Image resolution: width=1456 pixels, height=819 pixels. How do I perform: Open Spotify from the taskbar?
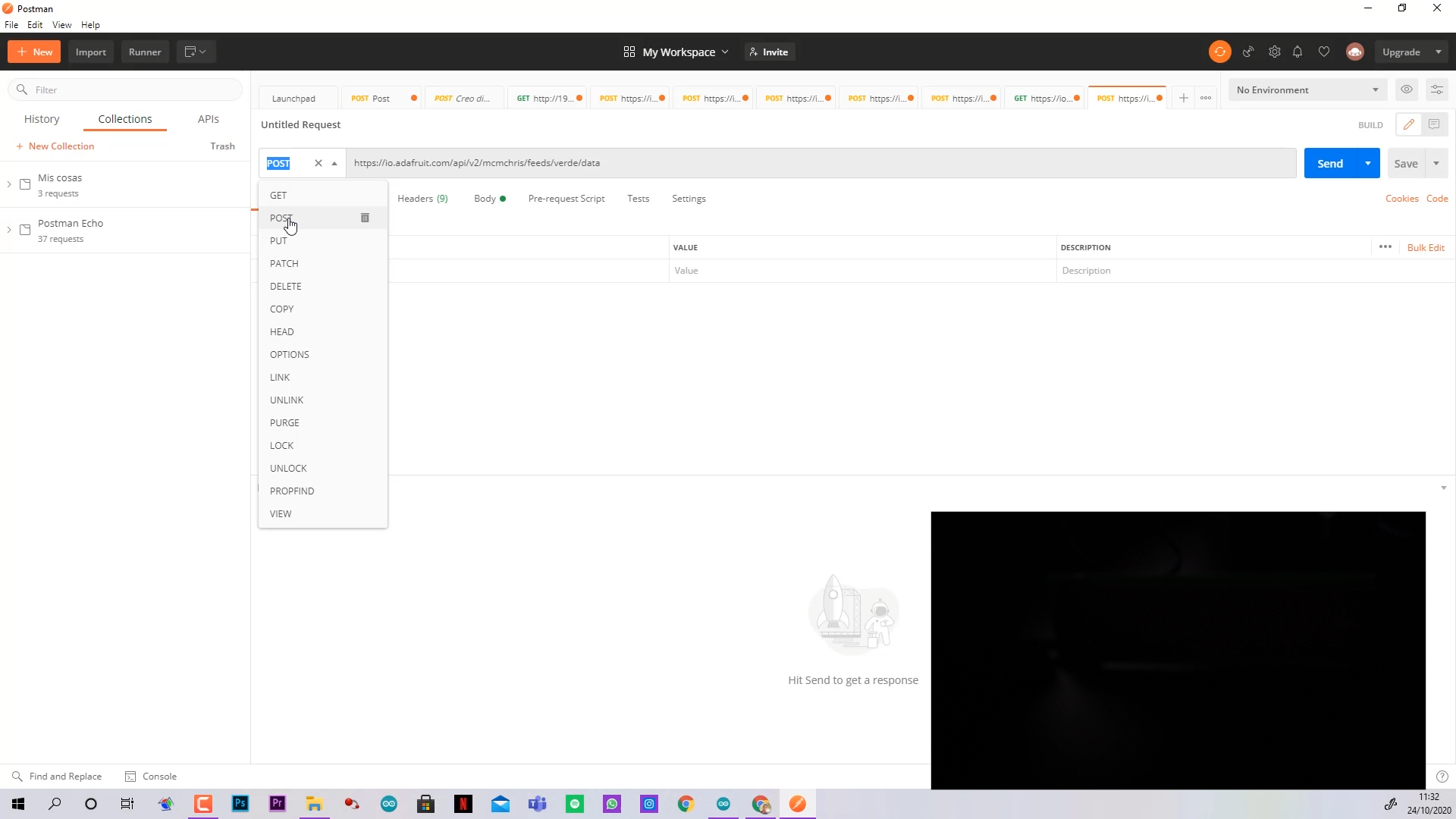(575, 804)
